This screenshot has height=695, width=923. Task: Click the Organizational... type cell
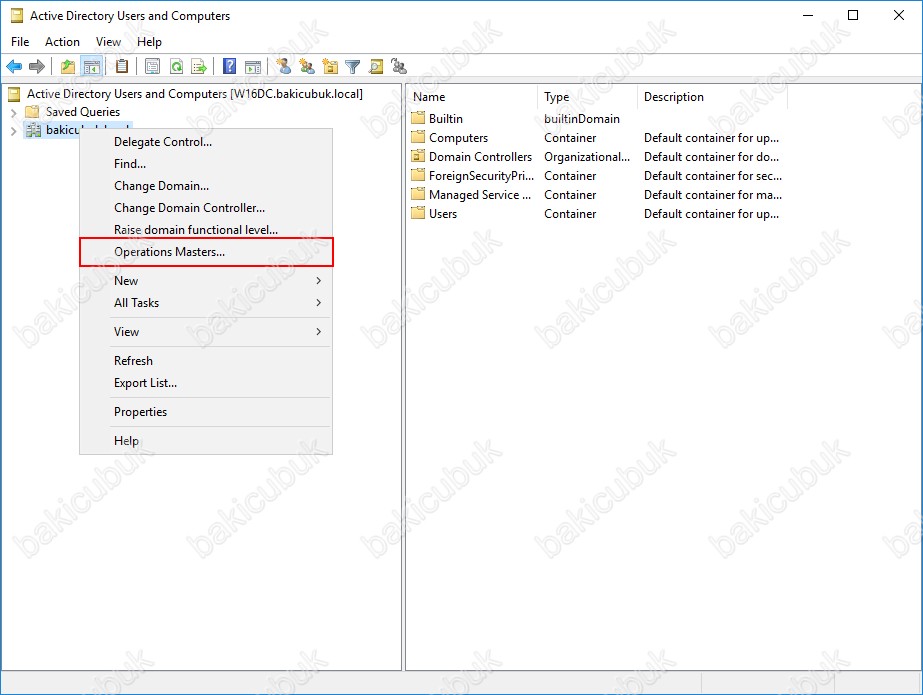click(587, 157)
